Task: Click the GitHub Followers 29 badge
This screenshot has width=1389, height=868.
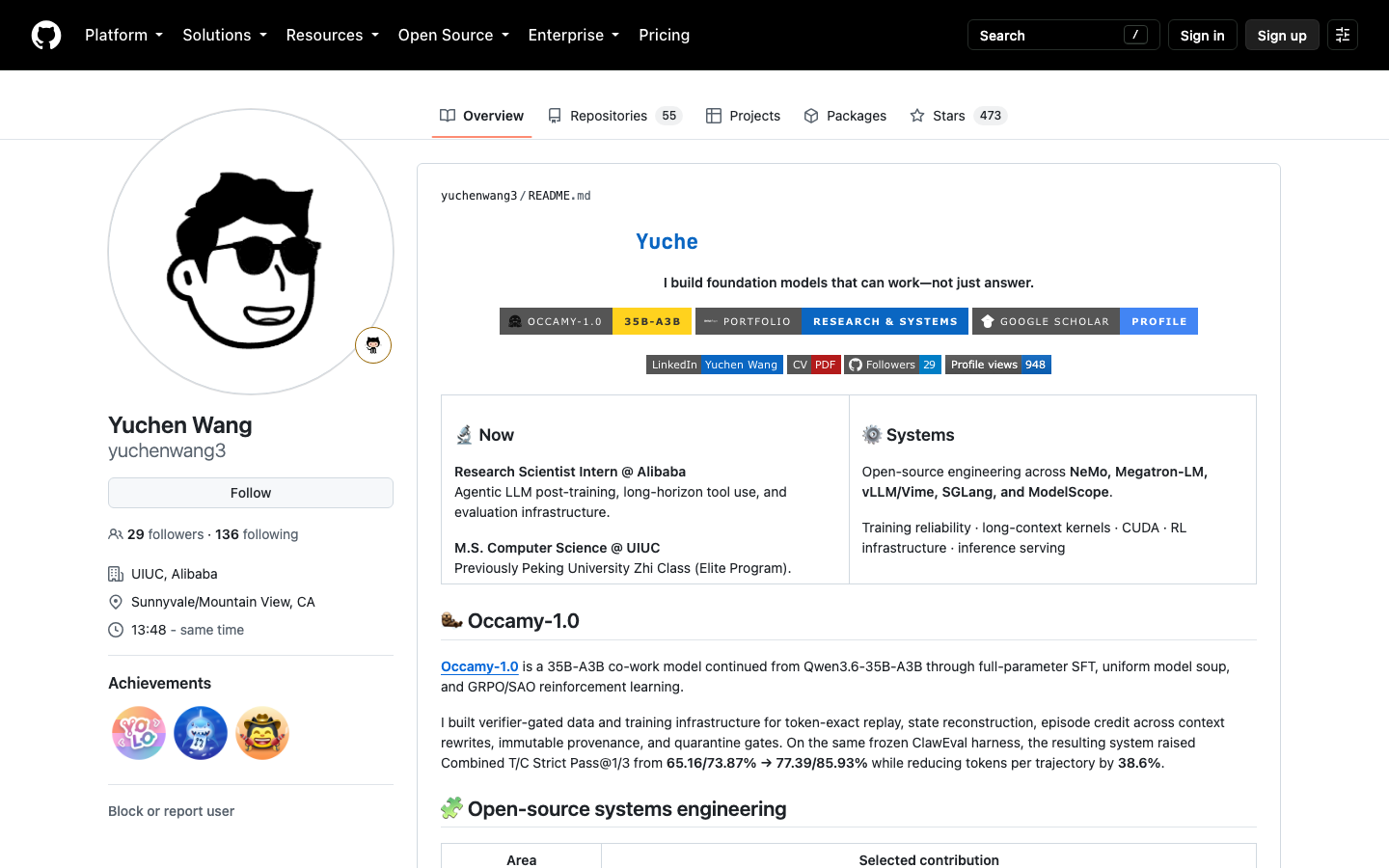Action: pos(893,365)
